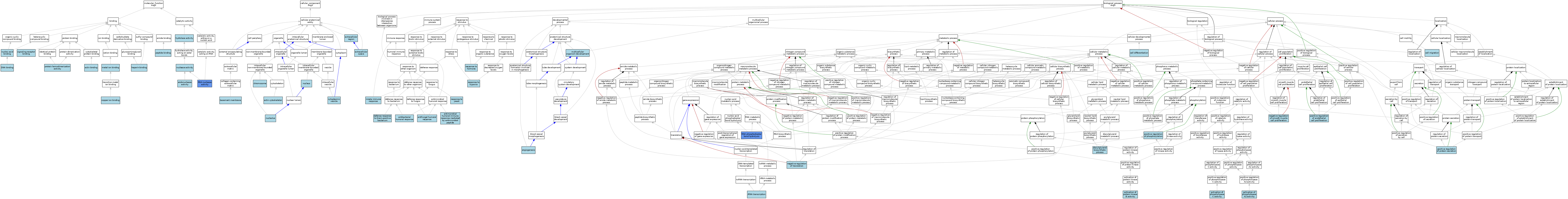
Task: Click the endonuclease activity node
Action: click(184, 83)
